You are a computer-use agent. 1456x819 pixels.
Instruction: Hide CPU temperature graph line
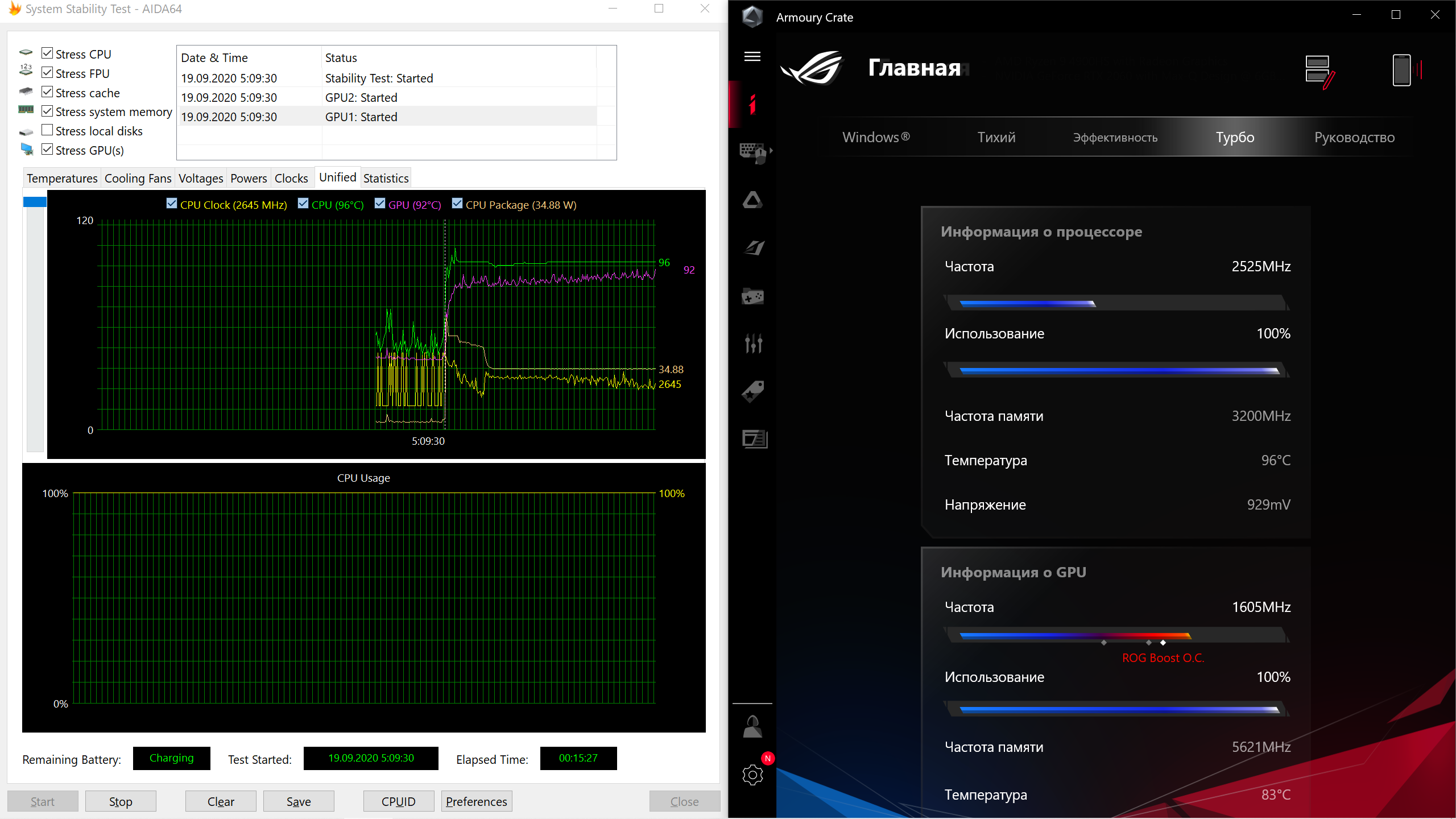coord(303,204)
